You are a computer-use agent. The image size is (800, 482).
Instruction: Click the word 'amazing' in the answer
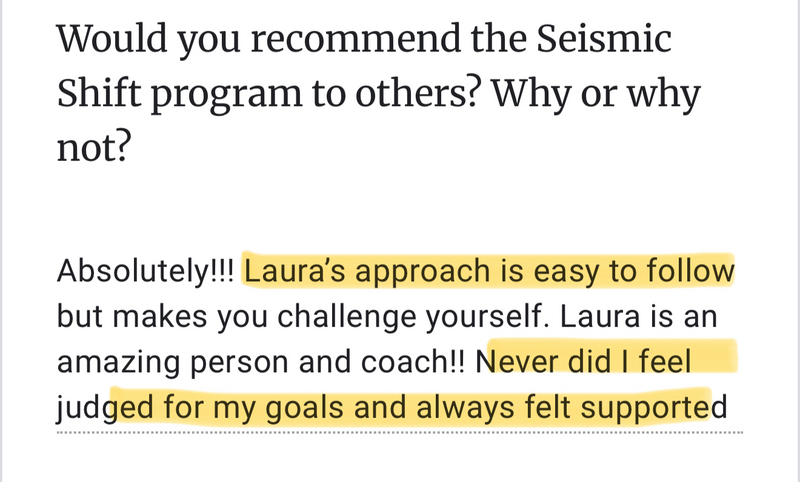point(118,363)
